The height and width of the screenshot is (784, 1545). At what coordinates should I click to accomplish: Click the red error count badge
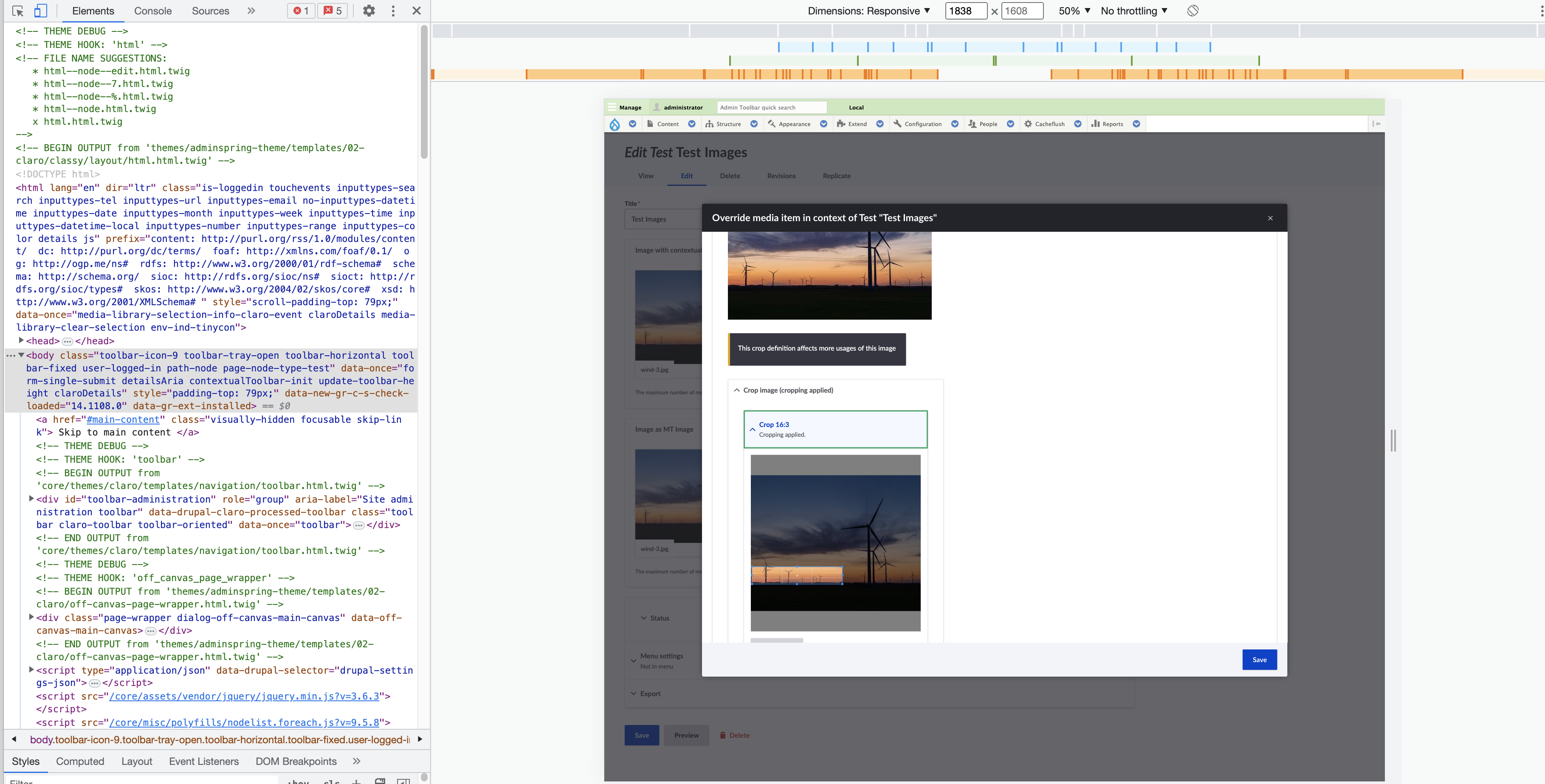point(301,11)
